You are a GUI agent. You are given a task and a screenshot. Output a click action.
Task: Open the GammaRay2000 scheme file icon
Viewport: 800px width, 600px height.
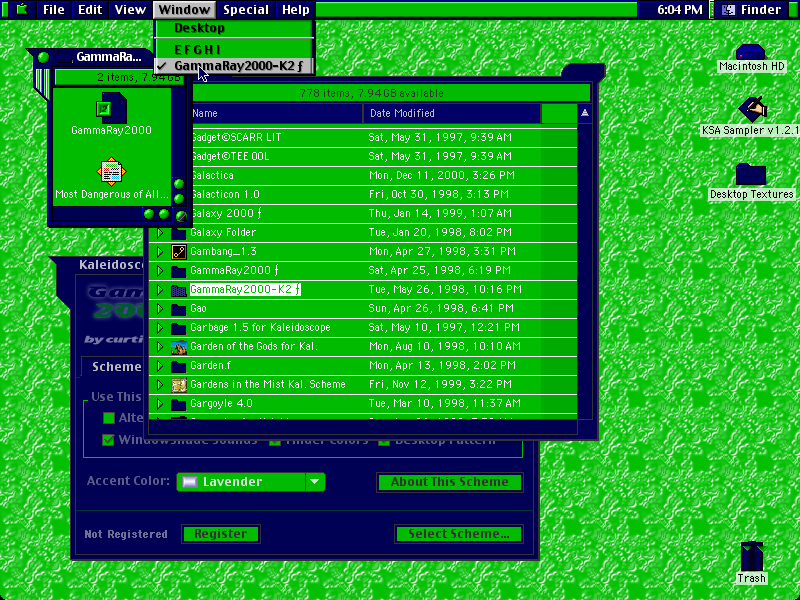(111, 107)
